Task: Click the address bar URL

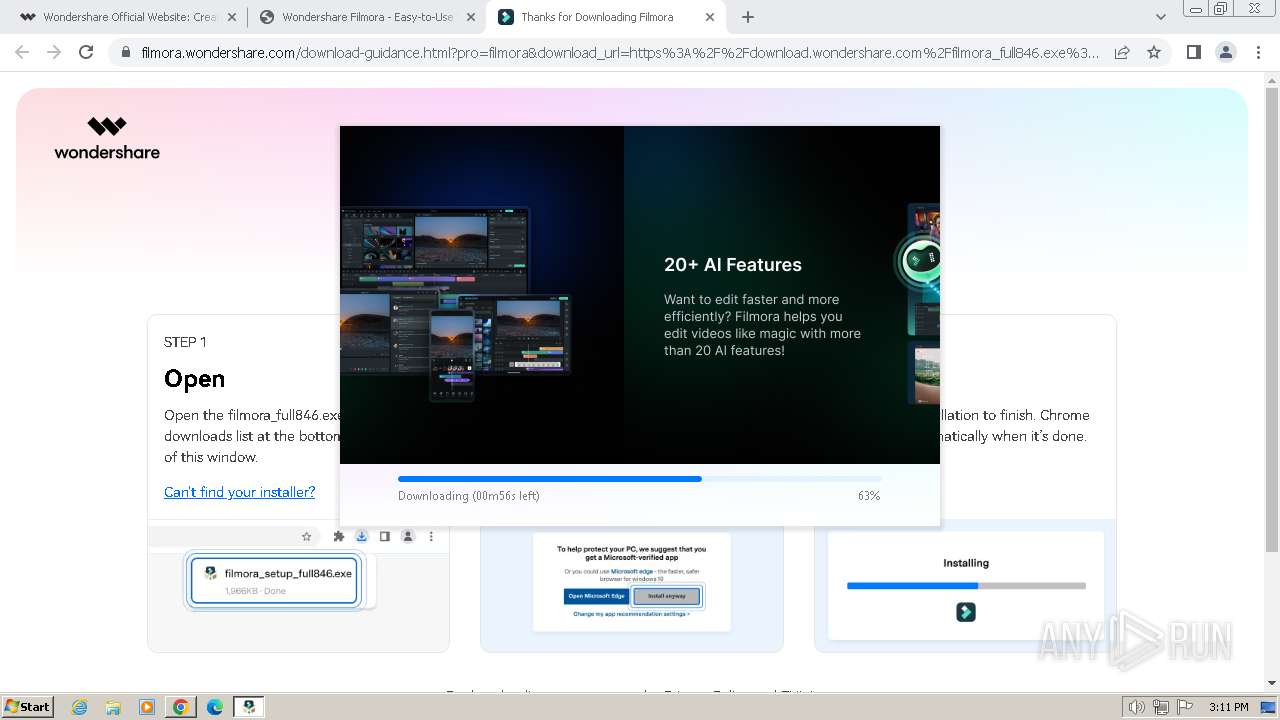Action: [620, 52]
